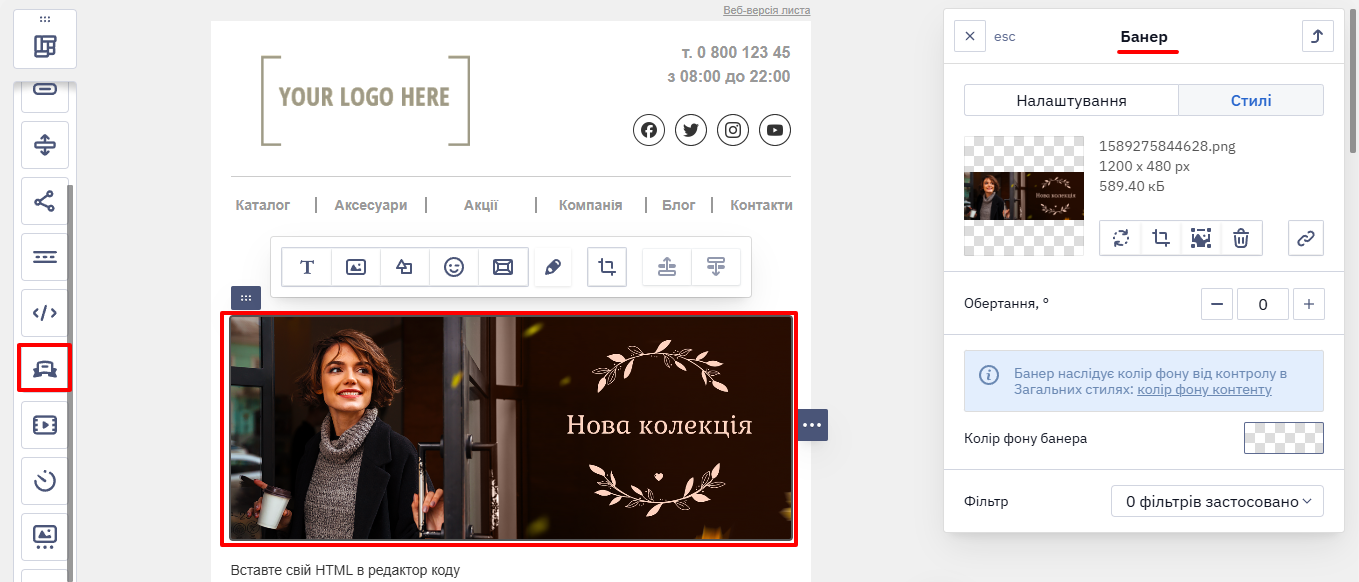This screenshot has width=1359, height=582.
Task: Switch to the Стилі tab
Action: (x=1251, y=100)
